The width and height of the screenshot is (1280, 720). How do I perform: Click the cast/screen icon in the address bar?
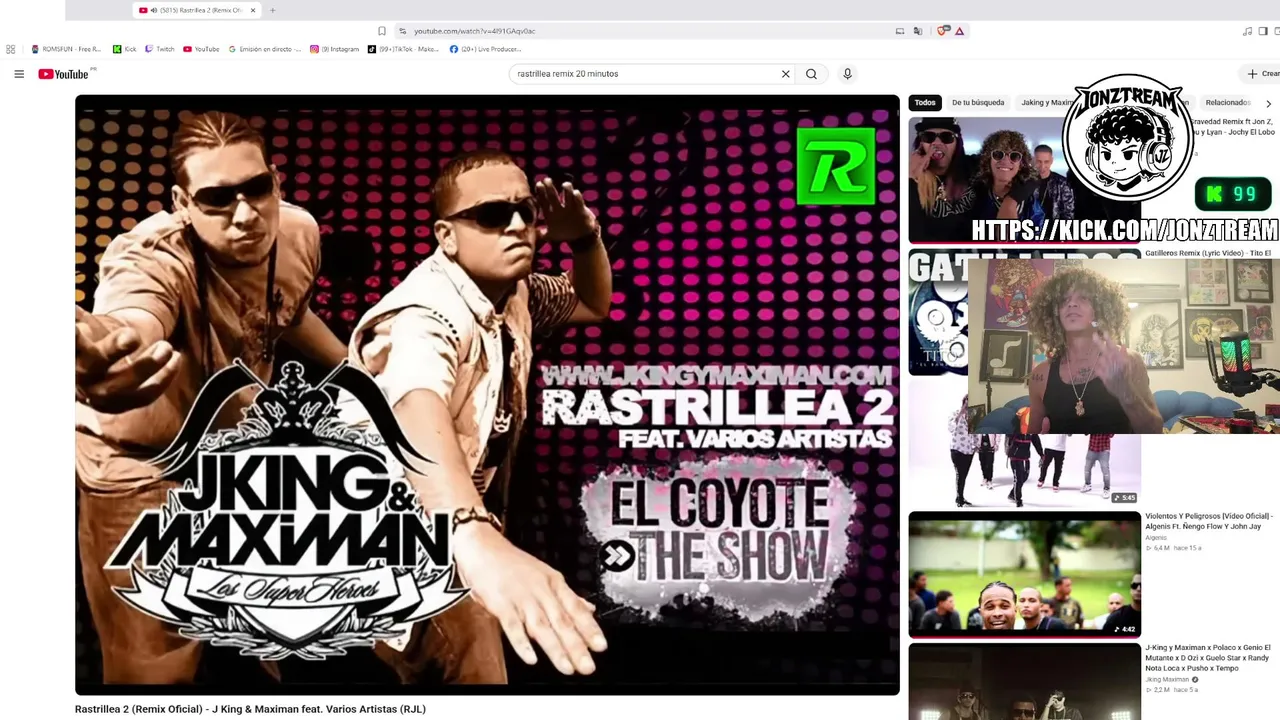coord(900,31)
